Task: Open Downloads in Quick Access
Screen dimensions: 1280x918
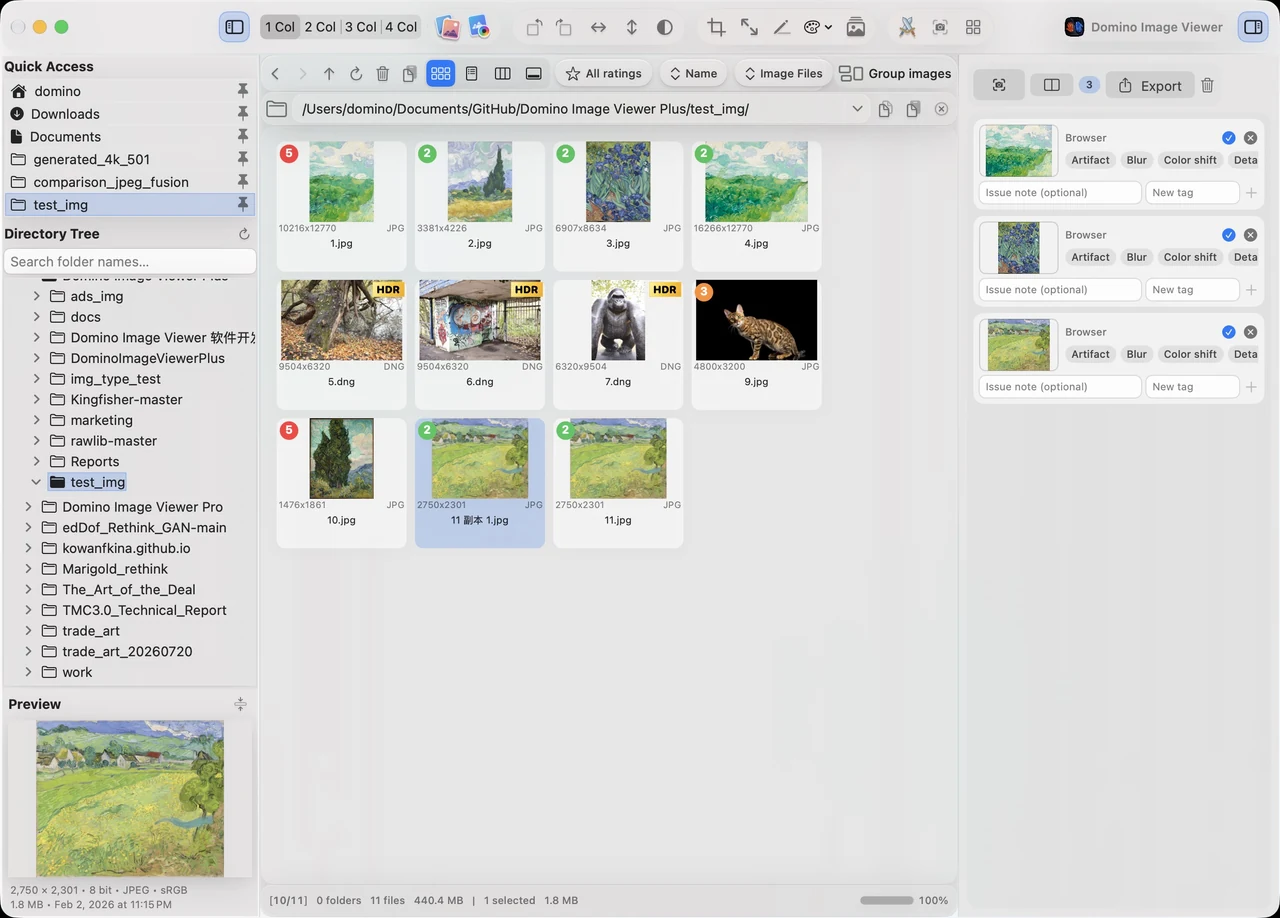Action: coord(65,114)
